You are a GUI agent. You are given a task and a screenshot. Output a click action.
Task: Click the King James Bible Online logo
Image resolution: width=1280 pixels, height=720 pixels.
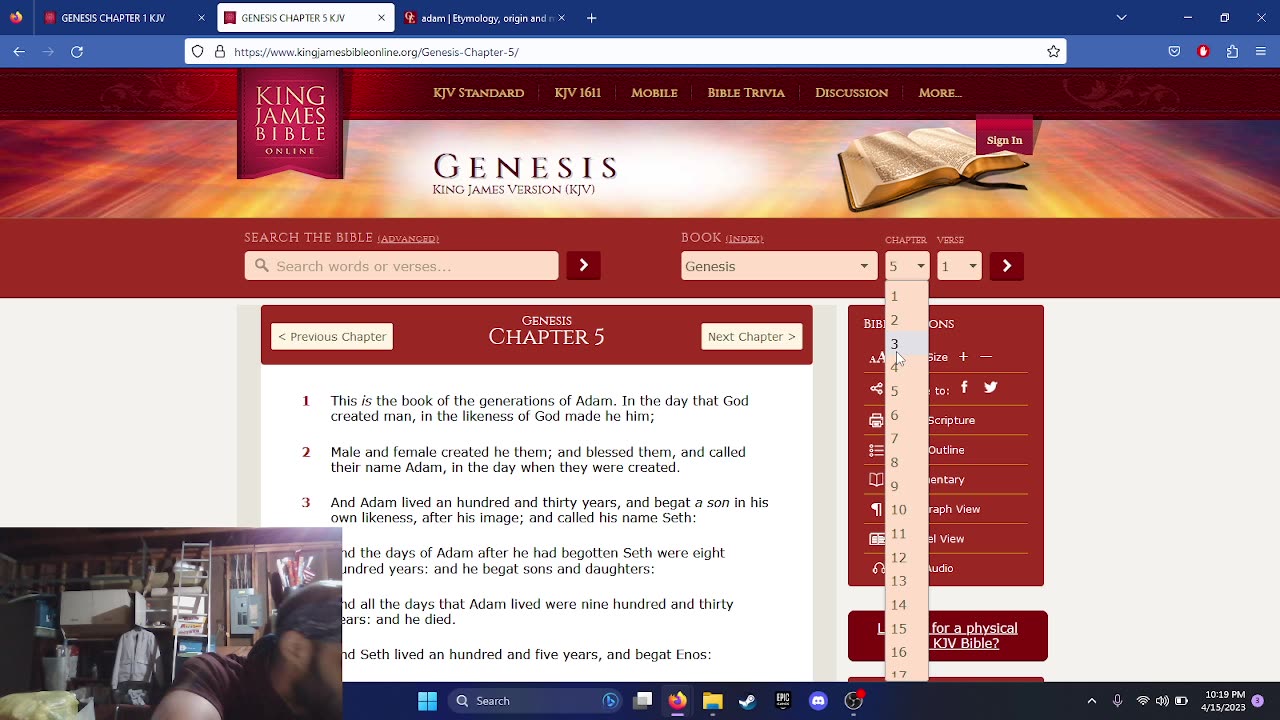[x=290, y=123]
